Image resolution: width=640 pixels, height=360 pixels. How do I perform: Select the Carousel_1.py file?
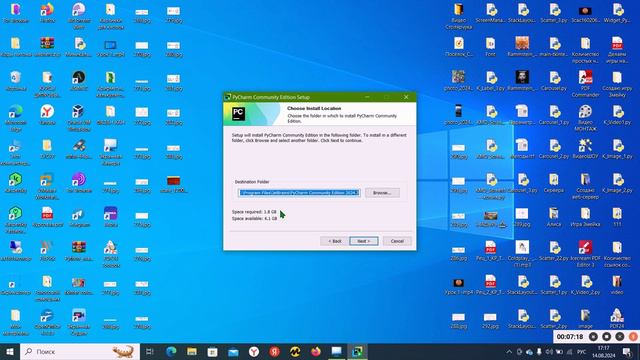point(554,115)
